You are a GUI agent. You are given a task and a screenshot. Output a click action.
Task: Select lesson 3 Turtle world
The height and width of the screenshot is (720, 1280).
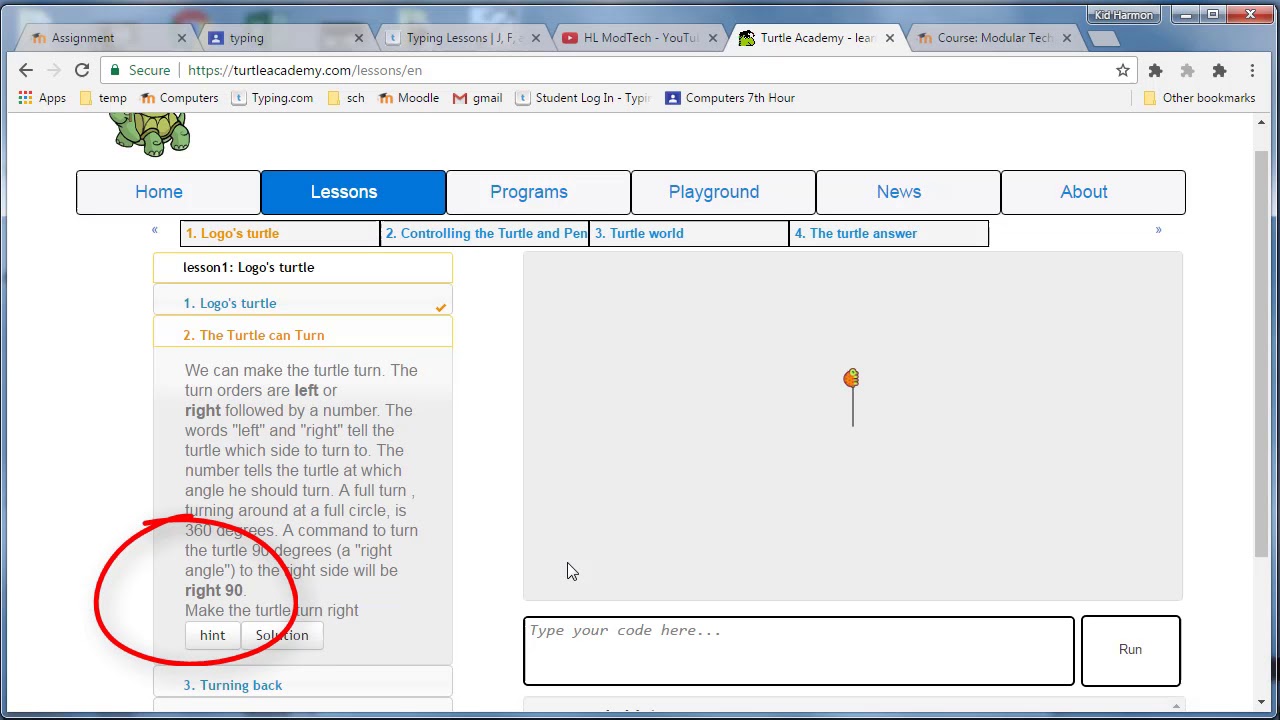(x=688, y=233)
